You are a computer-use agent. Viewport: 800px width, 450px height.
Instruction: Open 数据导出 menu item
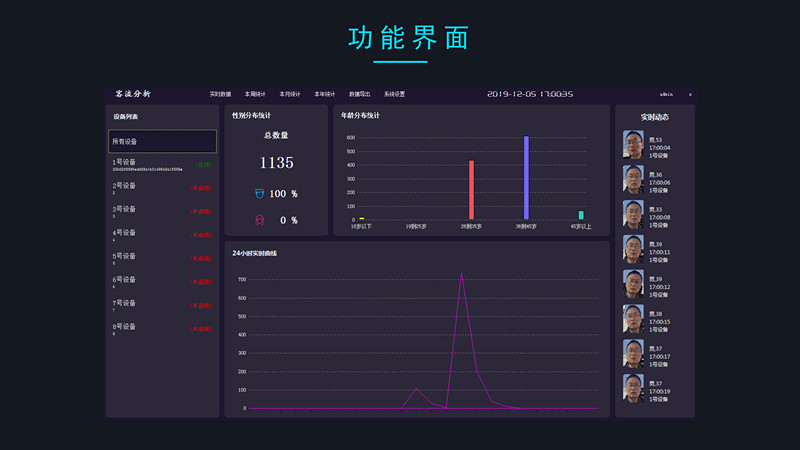pyautogui.click(x=360, y=94)
